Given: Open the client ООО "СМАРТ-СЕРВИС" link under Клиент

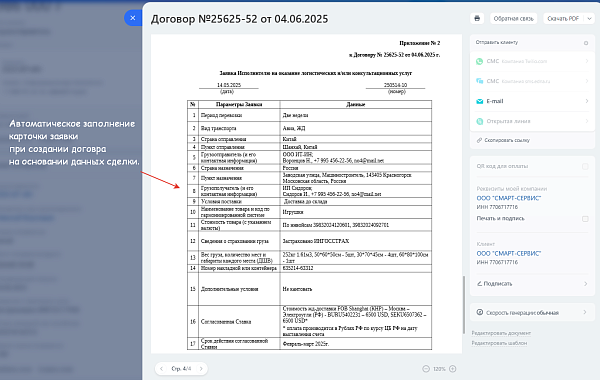Looking at the screenshot, I should (x=509, y=253).
